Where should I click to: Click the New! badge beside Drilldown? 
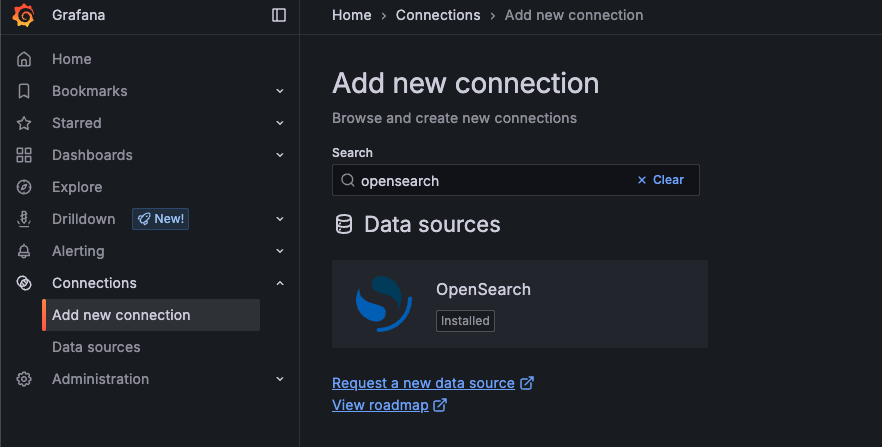[x=160, y=219]
